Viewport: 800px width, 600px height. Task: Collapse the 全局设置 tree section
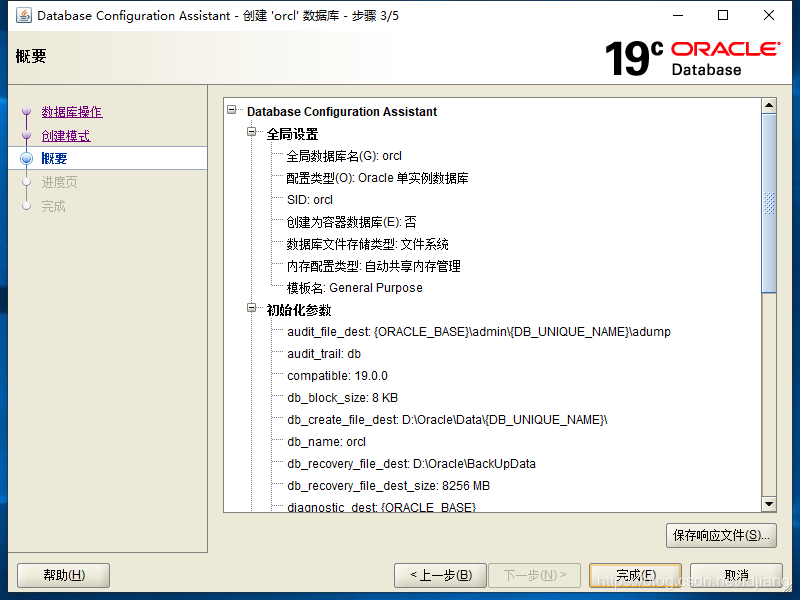click(x=252, y=132)
